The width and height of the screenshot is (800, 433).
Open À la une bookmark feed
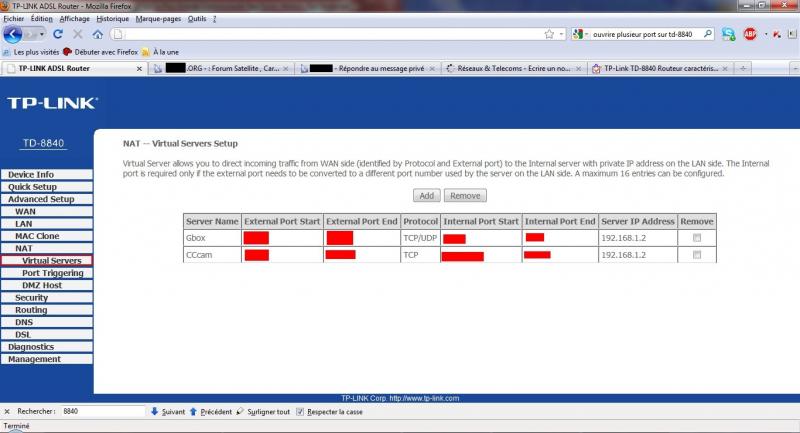point(161,52)
